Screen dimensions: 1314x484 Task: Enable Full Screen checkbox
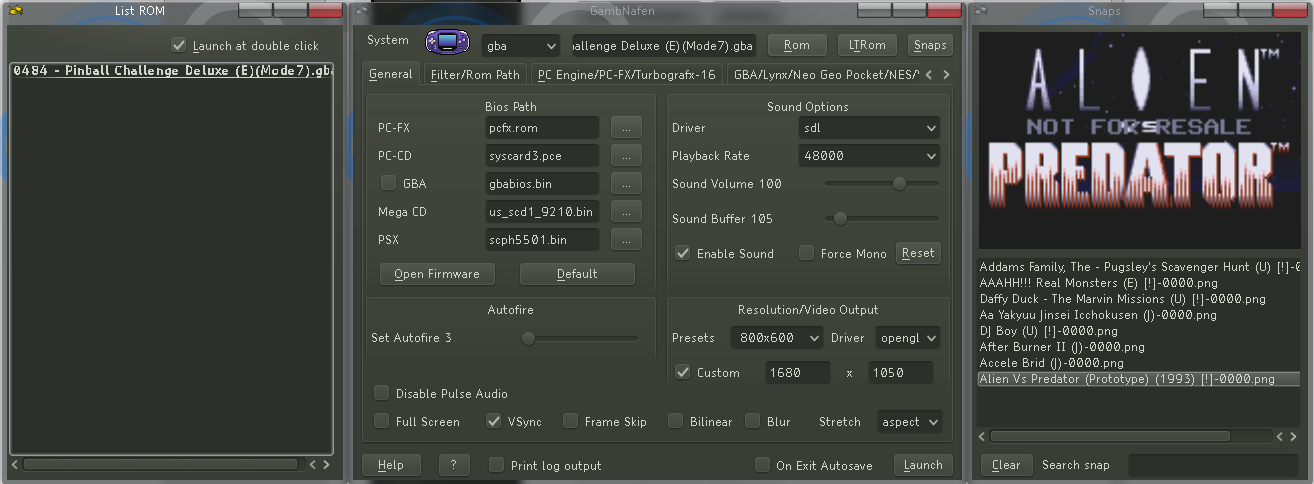click(381, 421)
